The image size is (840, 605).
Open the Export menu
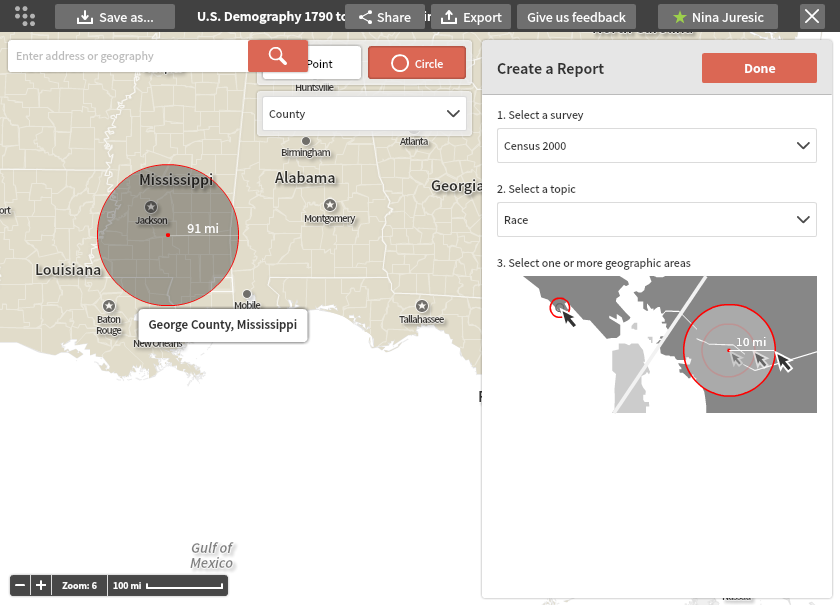471,17
